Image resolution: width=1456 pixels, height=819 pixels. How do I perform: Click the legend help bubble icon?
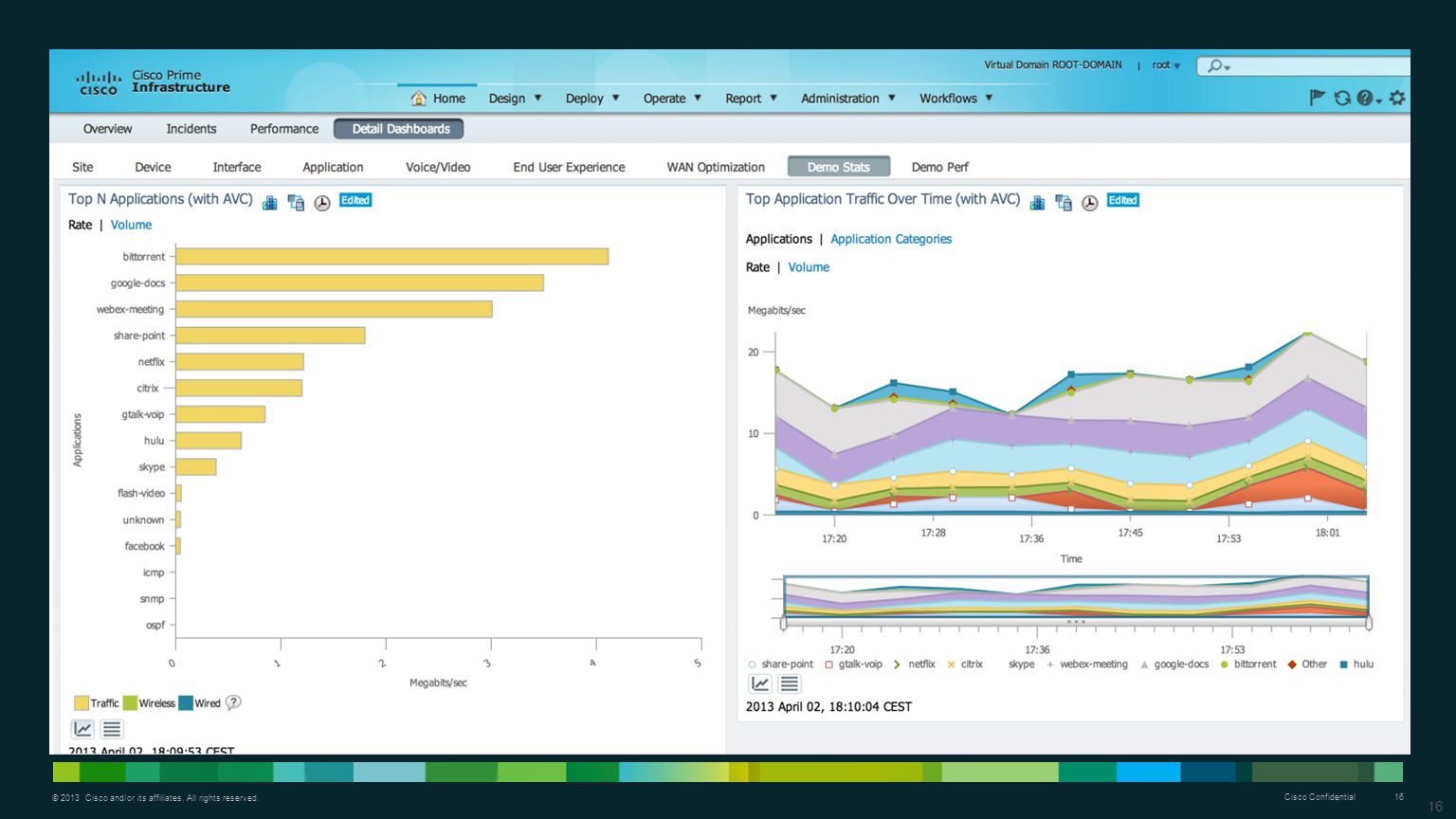click(x=233, y=702)
